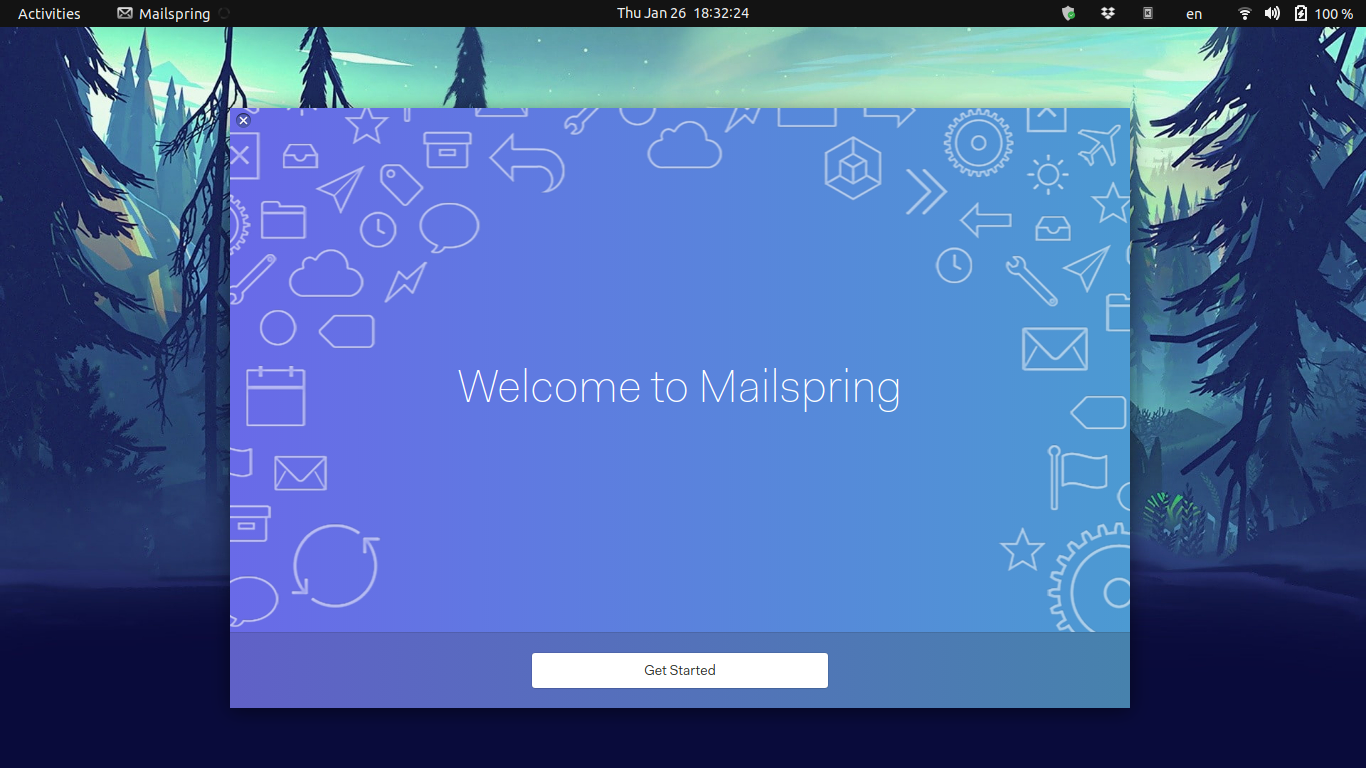Image resolution: width=1366 pixels, height=768 pixels.
Task: Click the circular sync arrows icon
Action: click(334, 565)
